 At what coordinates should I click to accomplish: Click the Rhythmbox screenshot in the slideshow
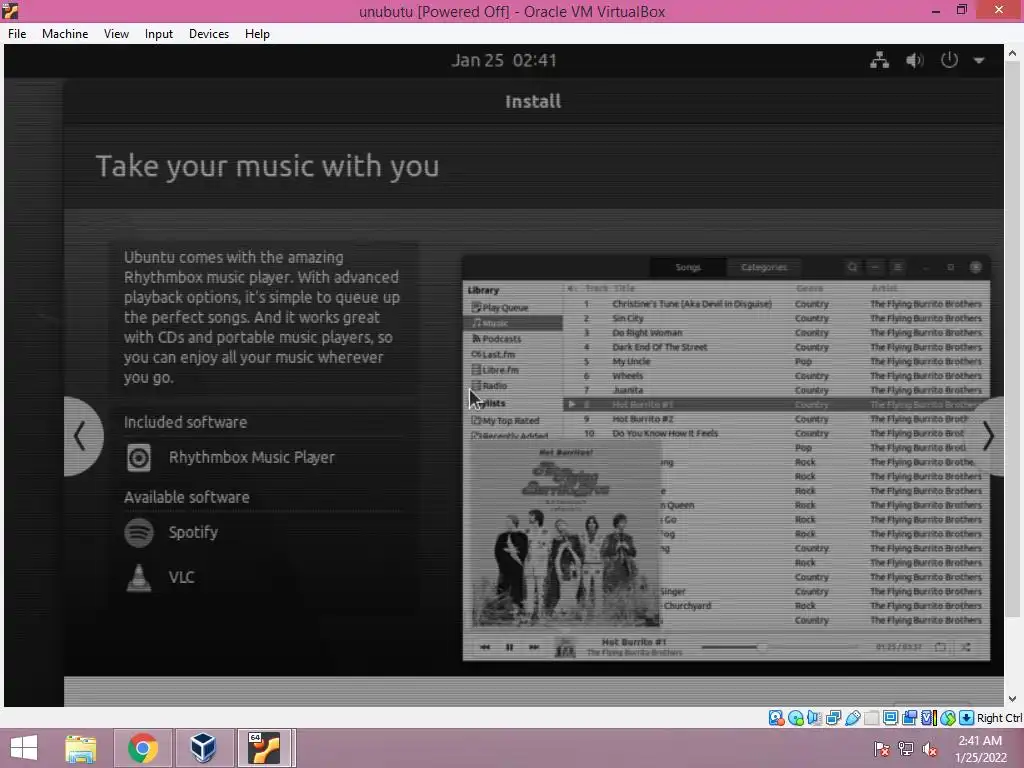pos(726,458)
